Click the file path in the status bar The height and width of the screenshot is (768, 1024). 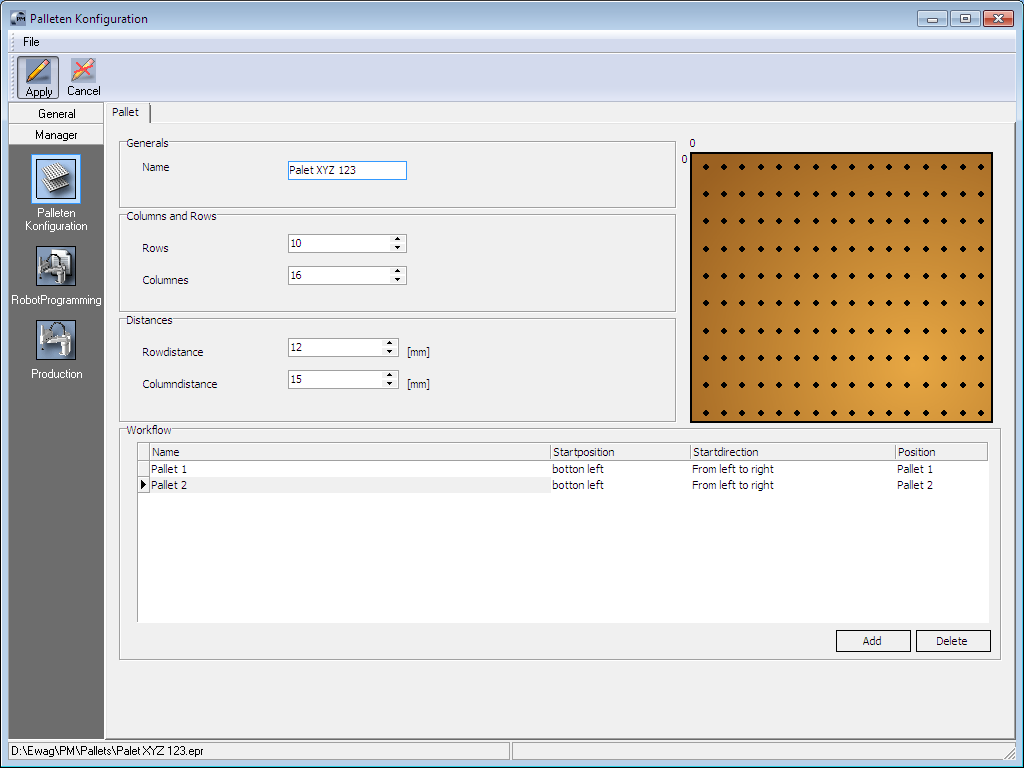[x=108, y=751]
